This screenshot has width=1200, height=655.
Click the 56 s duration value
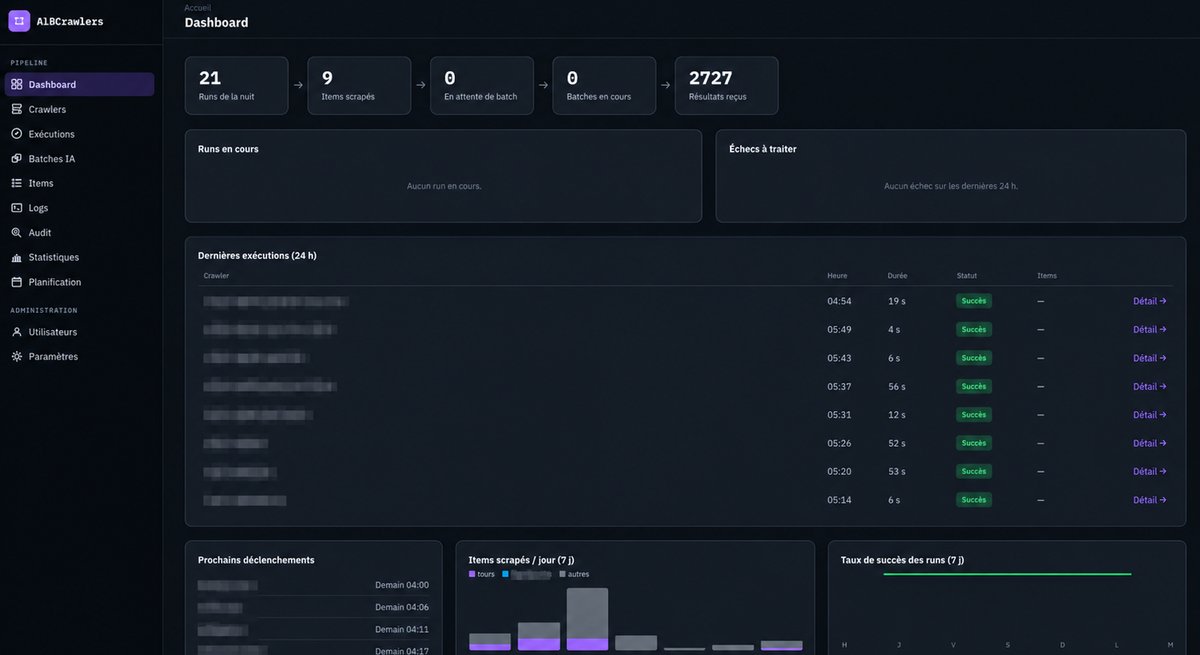pos(896,386)
